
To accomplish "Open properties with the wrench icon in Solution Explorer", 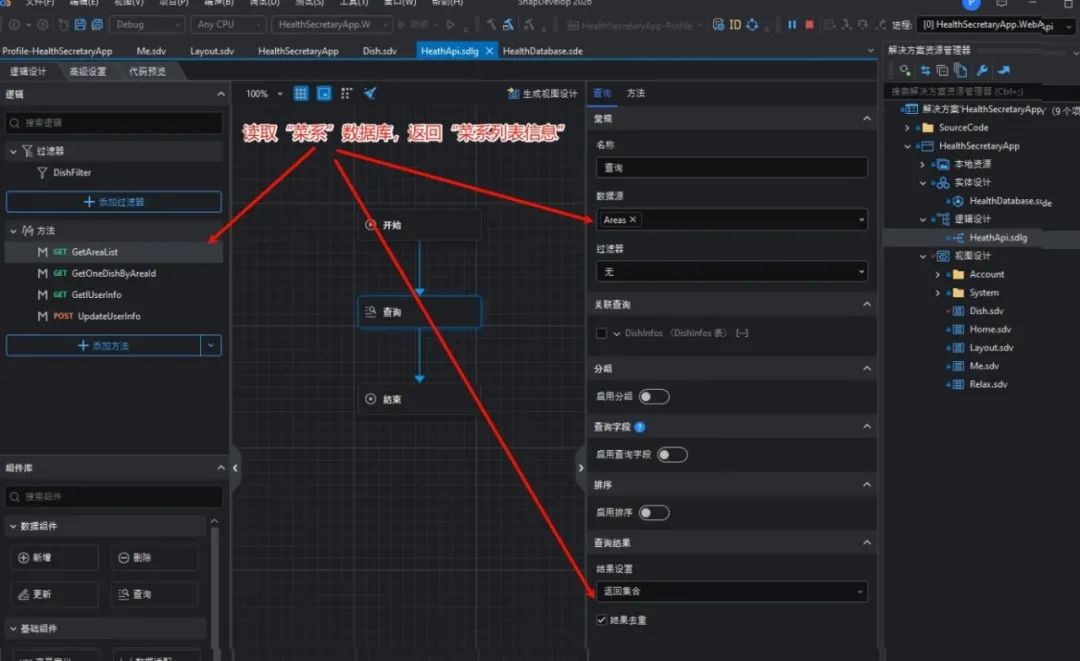I will point(982,70).
